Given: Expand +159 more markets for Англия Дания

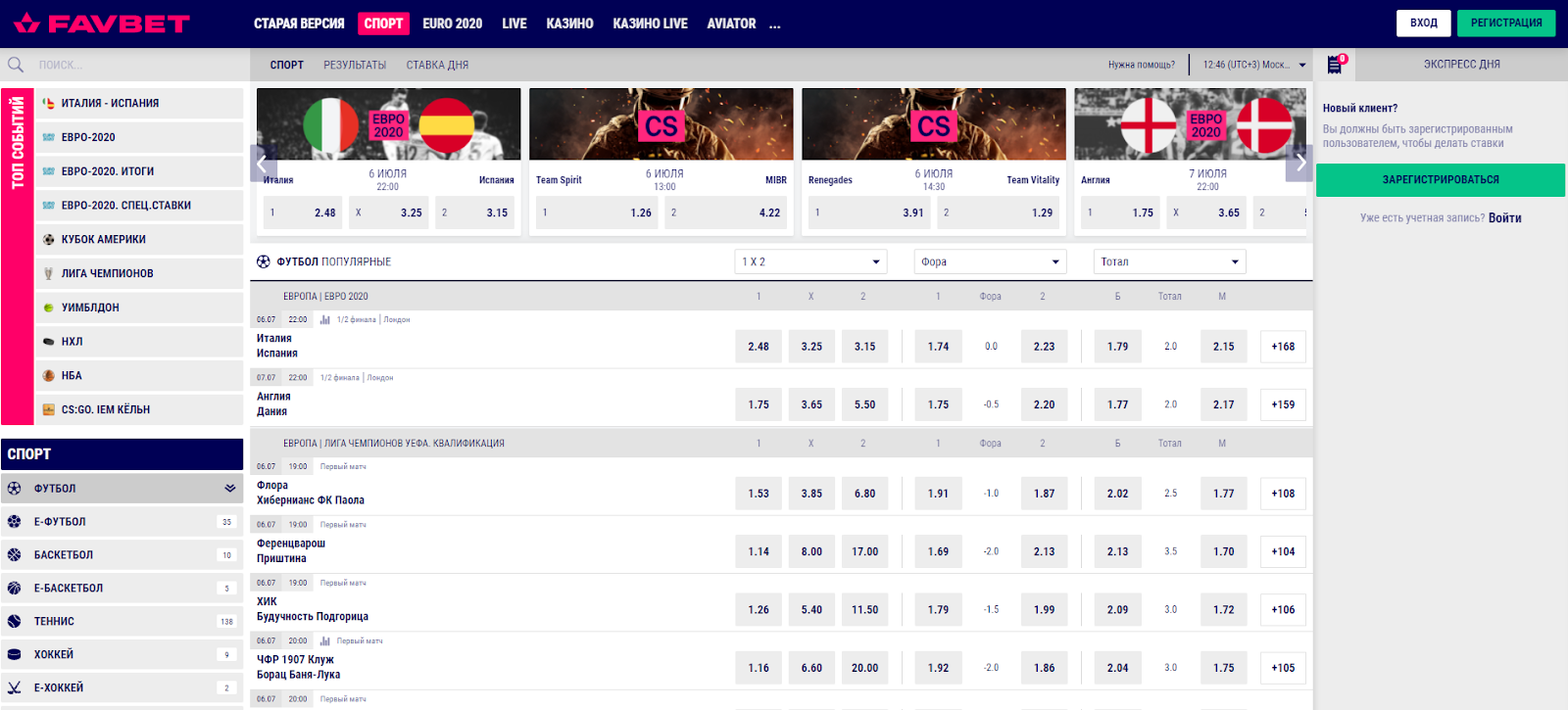Looking at the screenshot, I should pos(1283,404).
